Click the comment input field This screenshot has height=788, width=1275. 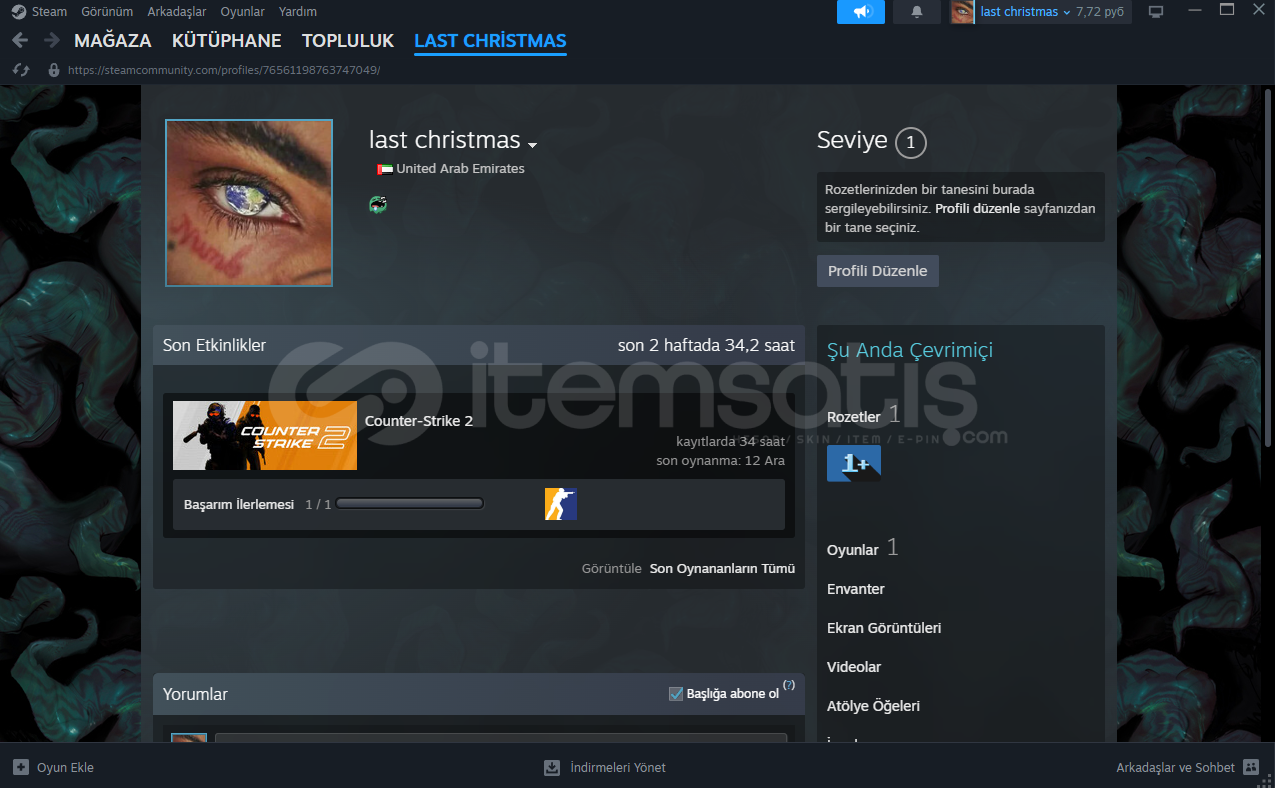pyautogui.click(x=501, y=738)
